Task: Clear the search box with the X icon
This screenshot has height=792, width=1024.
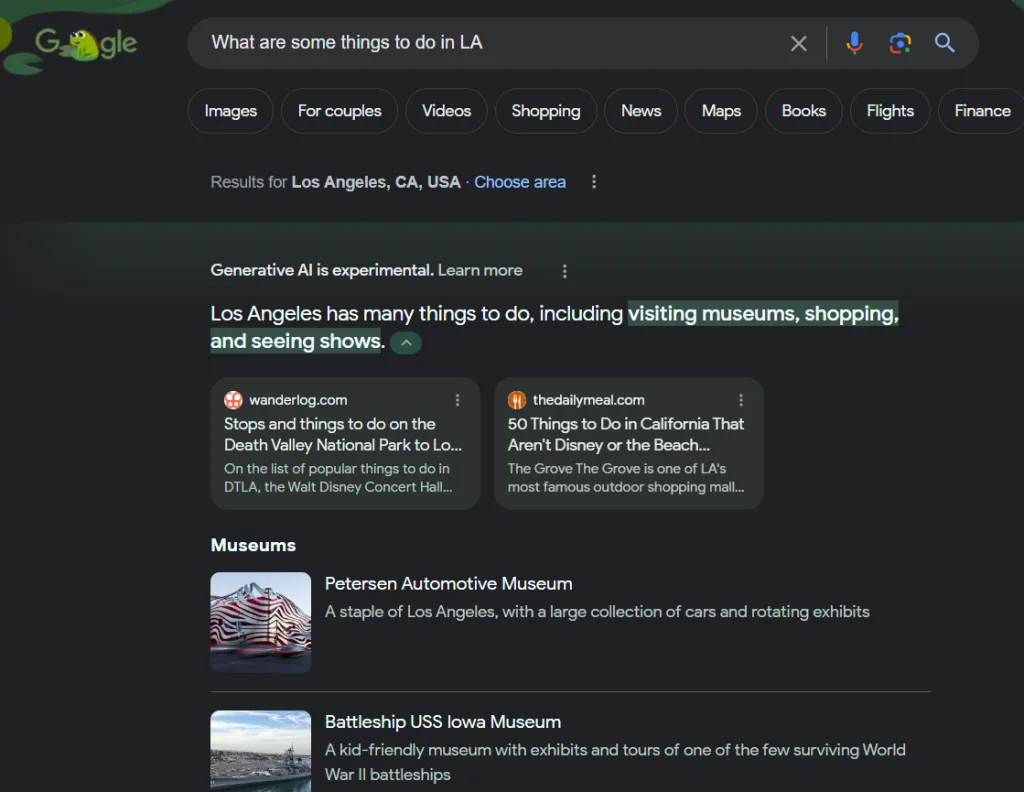Action: (x=798, y=43)
